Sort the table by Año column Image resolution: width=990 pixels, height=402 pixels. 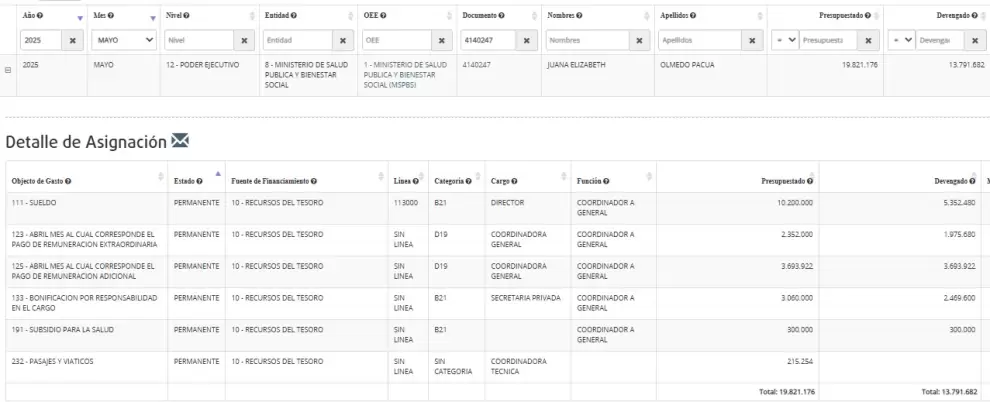[x=80, y=18]
